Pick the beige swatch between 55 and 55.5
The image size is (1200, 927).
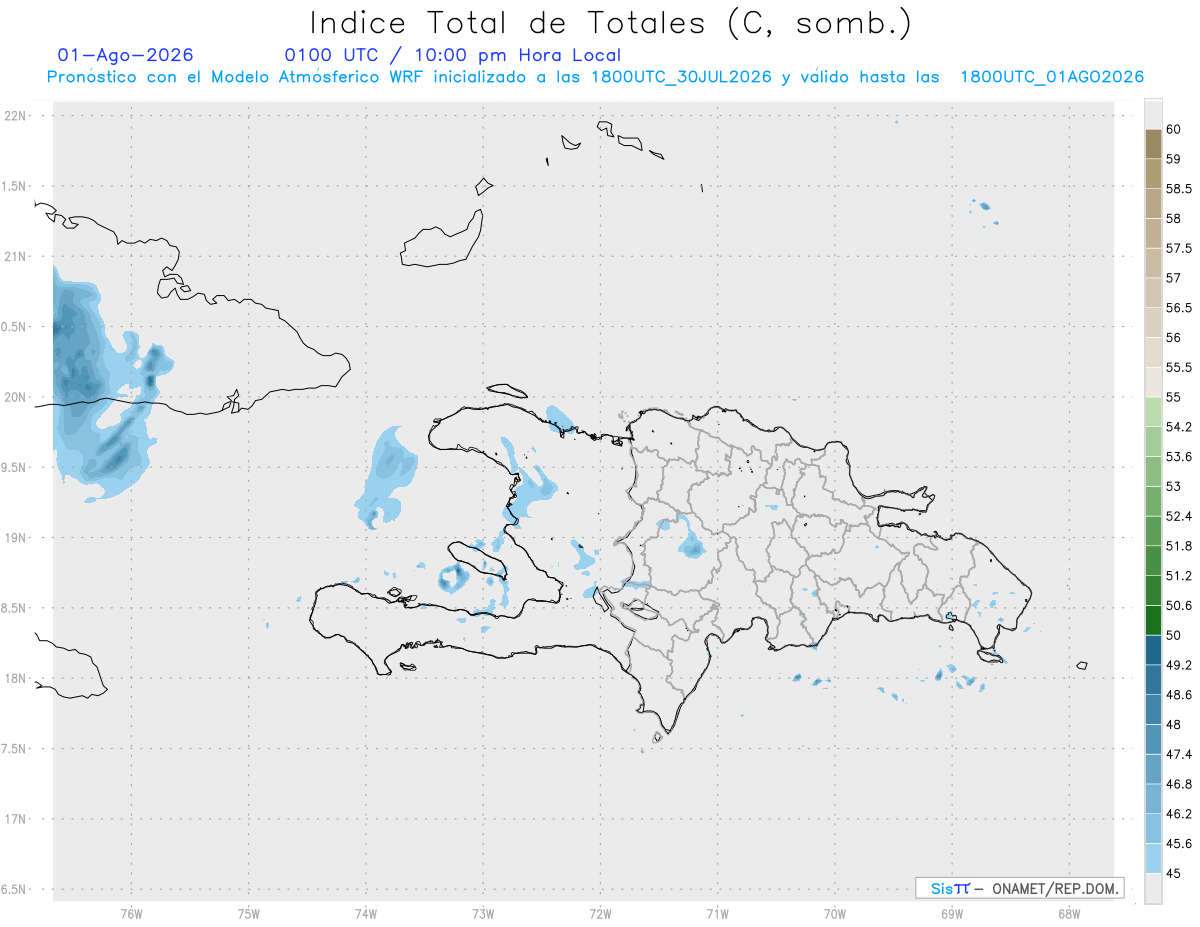pos(1153,382)
